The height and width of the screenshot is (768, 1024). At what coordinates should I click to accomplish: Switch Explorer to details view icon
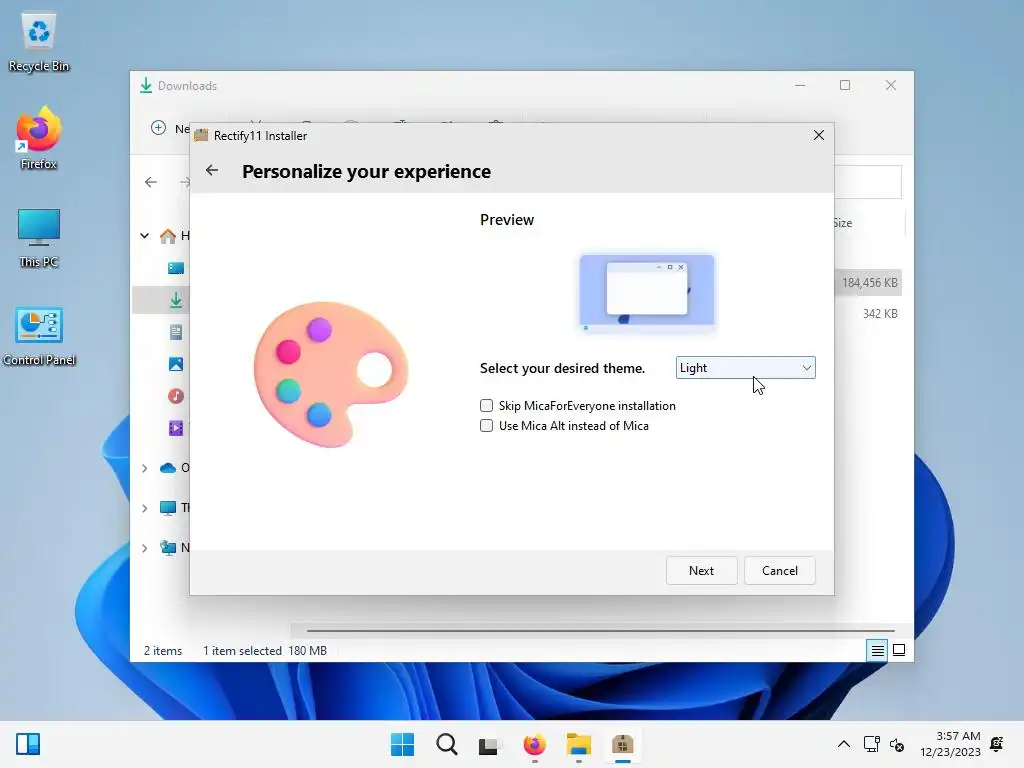[877, 650]
